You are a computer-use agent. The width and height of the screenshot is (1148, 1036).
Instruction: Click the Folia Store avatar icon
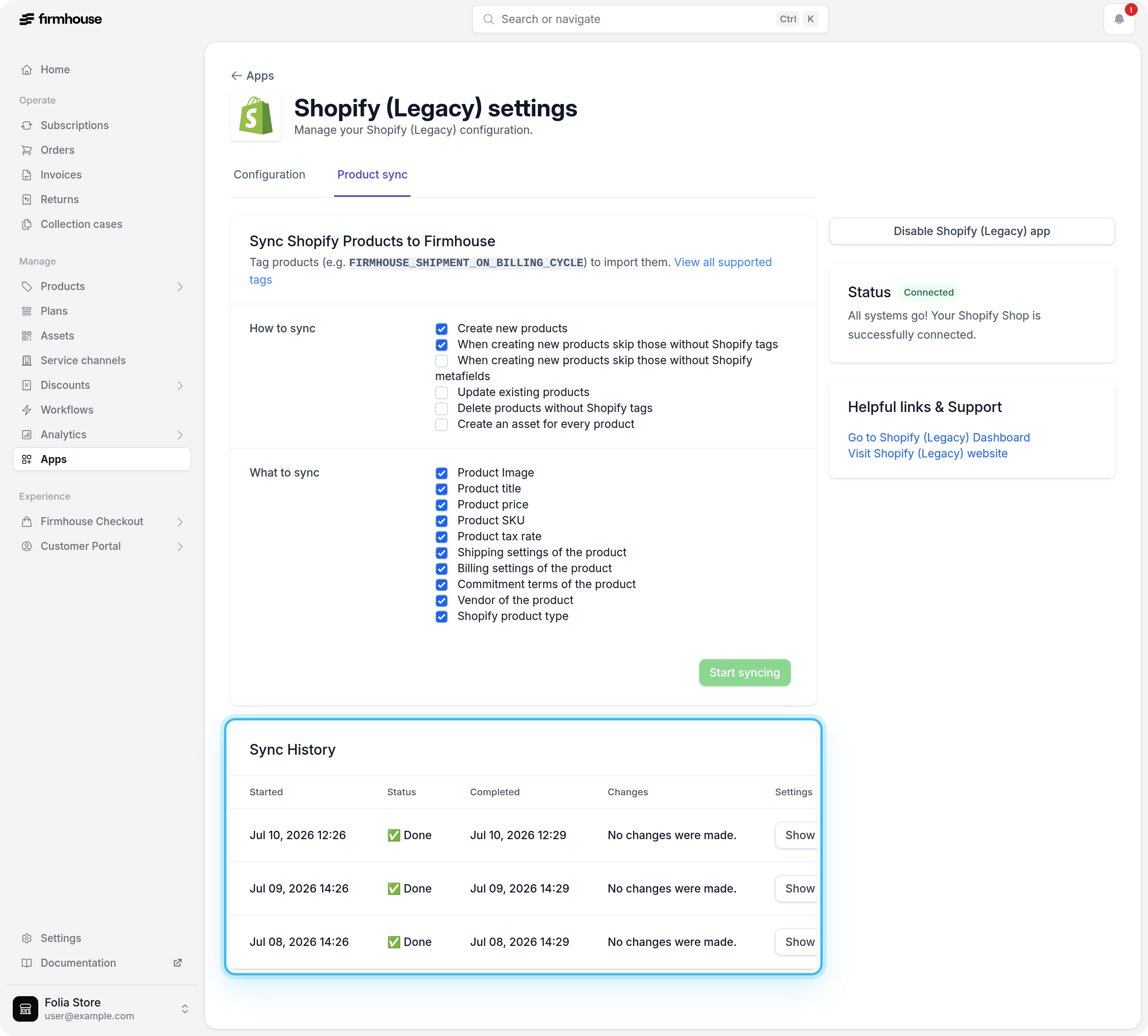(26, 1009)
